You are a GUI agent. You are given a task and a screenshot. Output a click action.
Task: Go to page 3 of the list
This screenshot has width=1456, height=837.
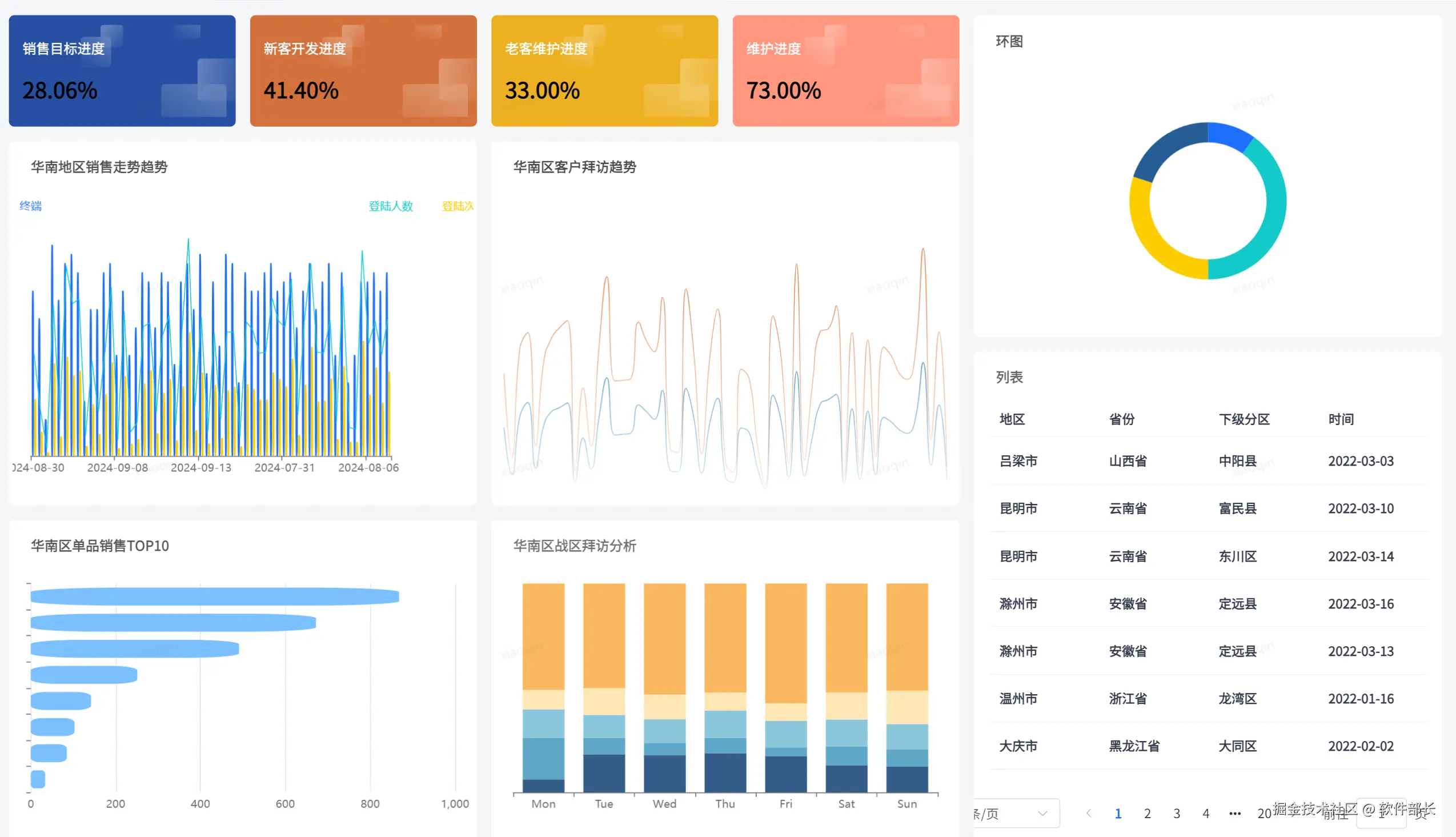click(1176, 813)
